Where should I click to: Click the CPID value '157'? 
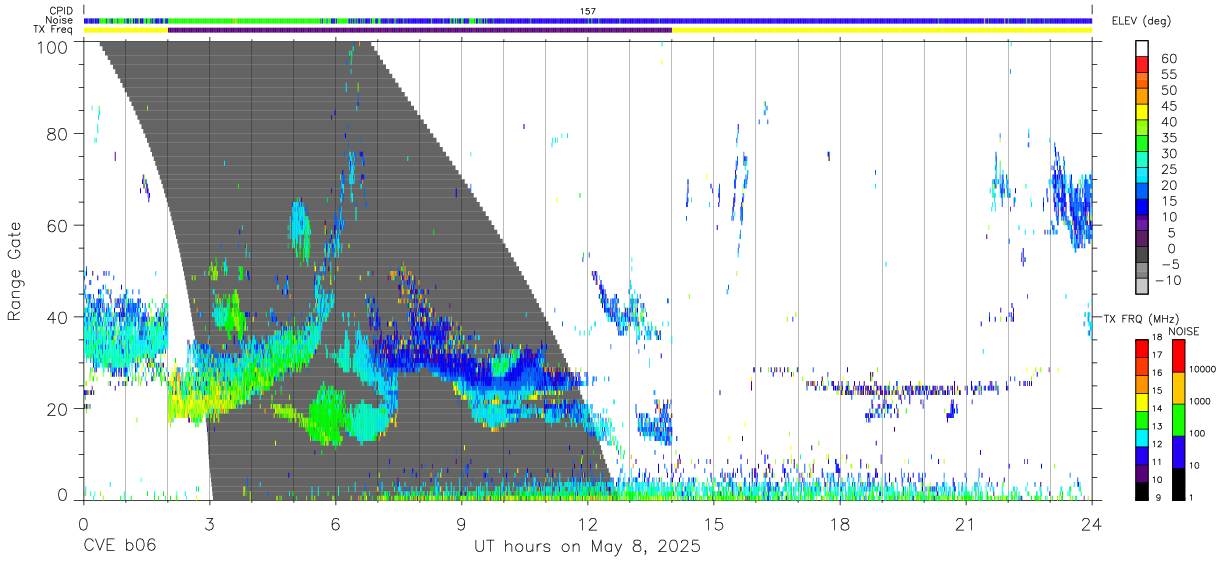pyautogui.click(x=588, y=11)
